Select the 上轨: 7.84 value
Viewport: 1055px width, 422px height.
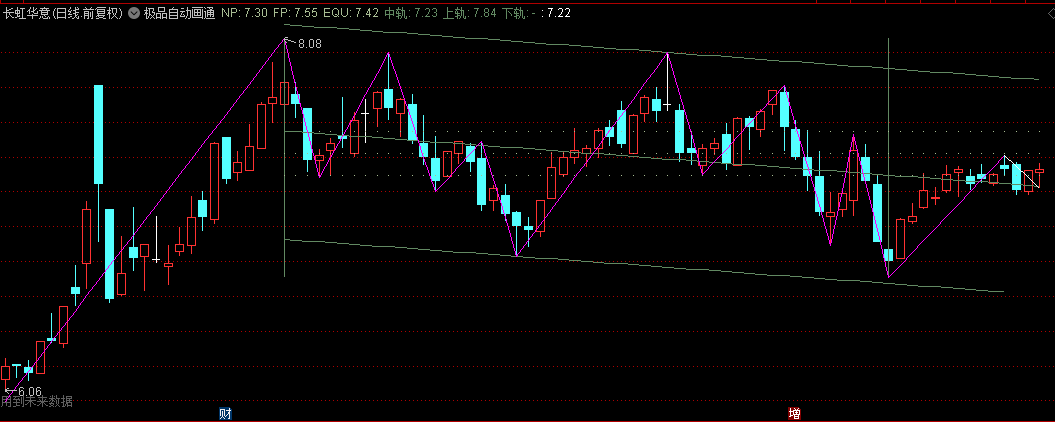point(470,13)
